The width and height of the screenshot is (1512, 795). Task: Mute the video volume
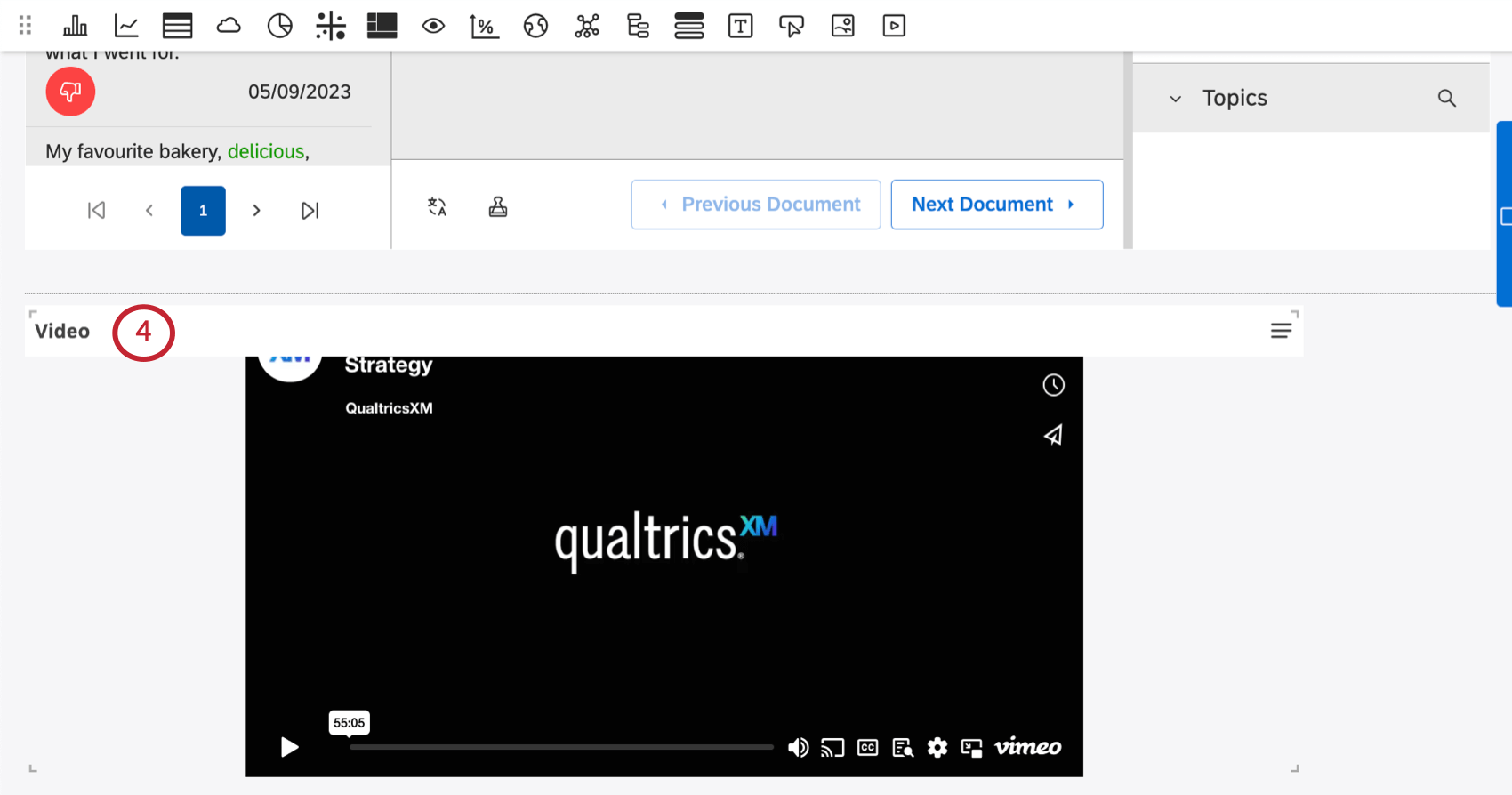(798, 747)
